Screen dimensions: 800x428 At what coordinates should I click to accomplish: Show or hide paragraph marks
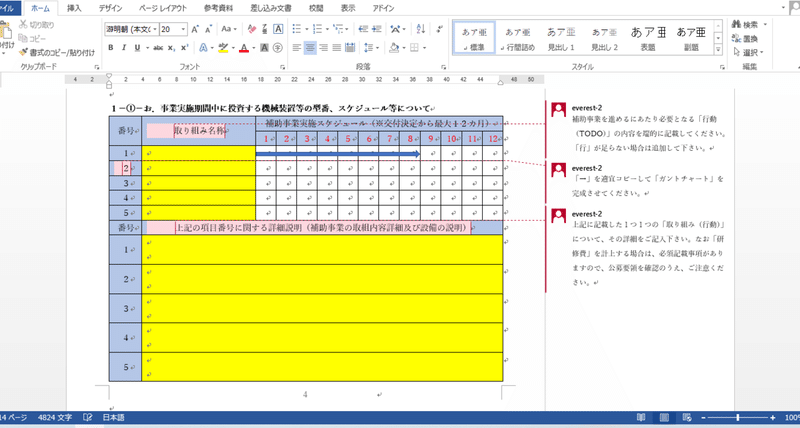tap(440, 29)
